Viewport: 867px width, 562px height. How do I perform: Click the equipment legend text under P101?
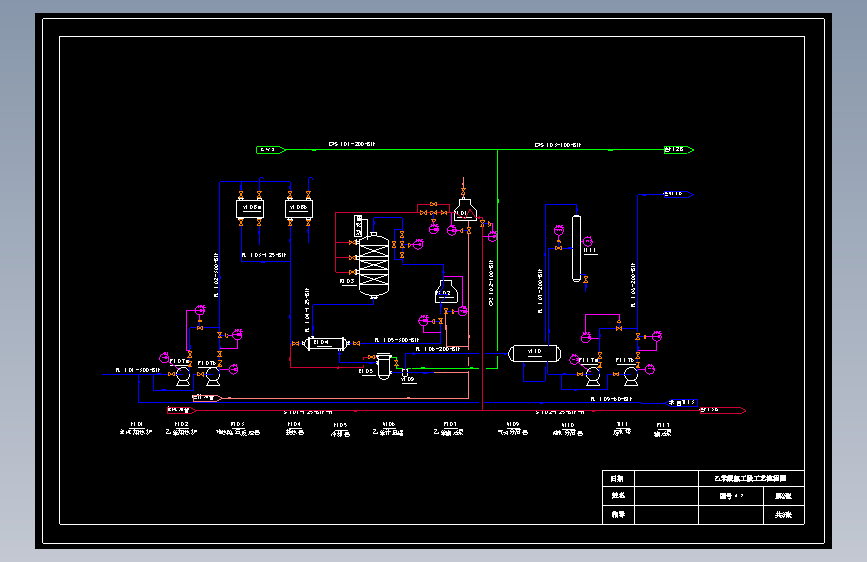pos(135,432)
